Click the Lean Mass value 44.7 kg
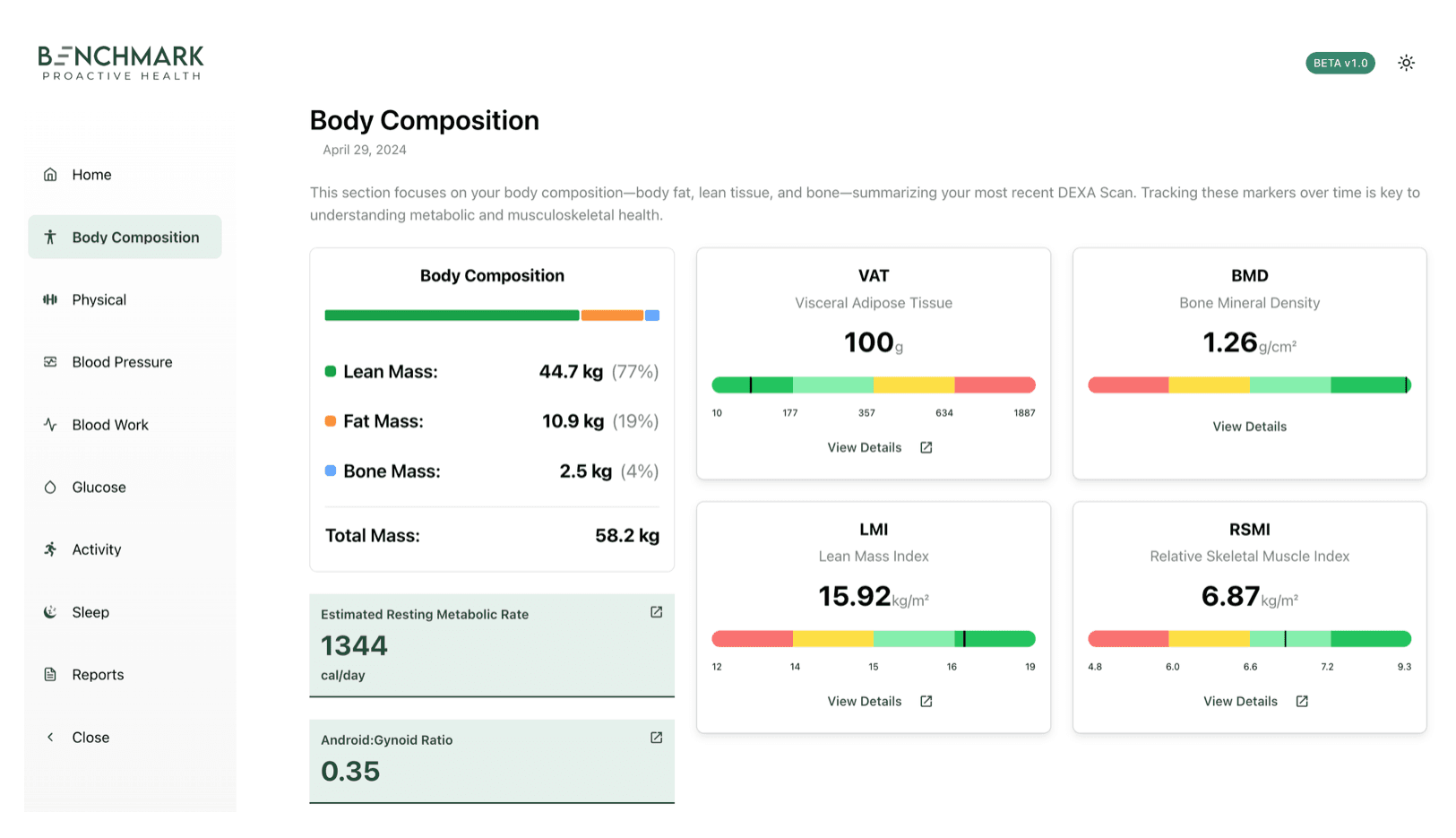 coord(571,372)
